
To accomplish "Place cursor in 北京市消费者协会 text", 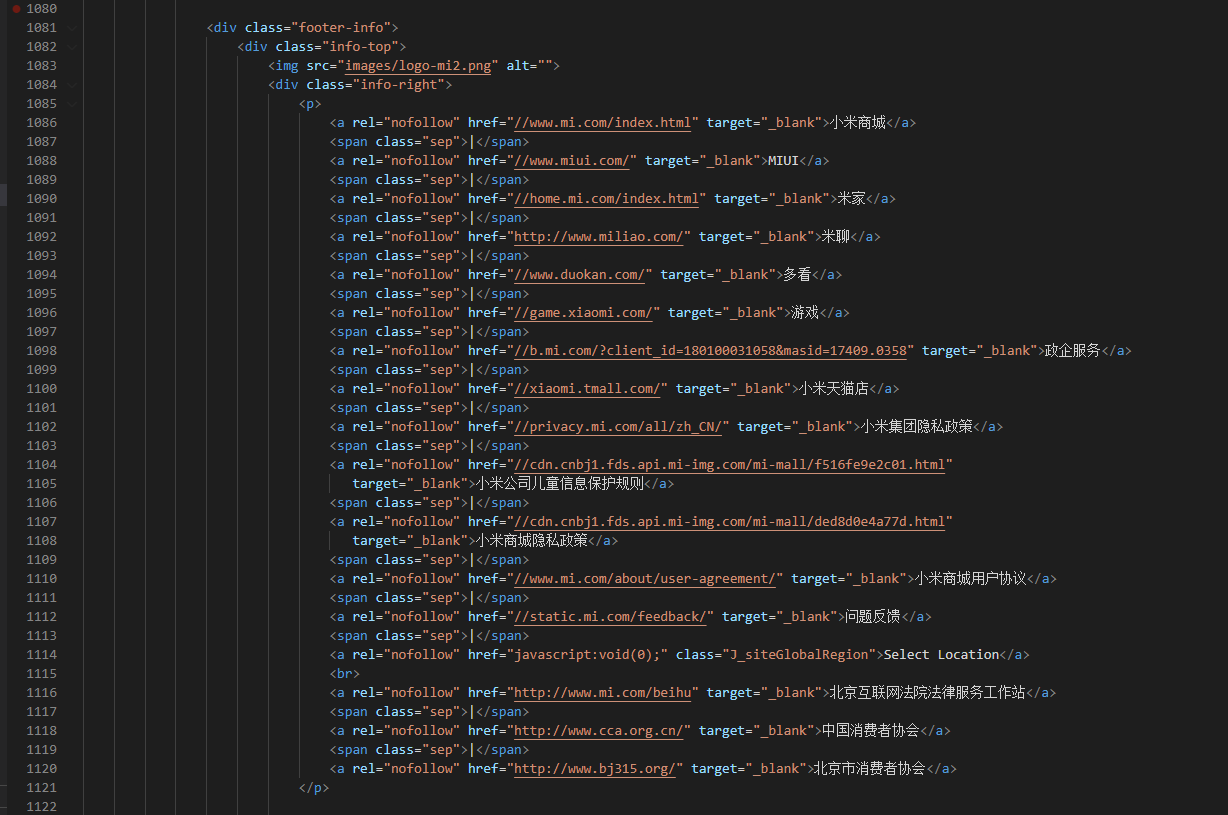I will click(870, 768).
